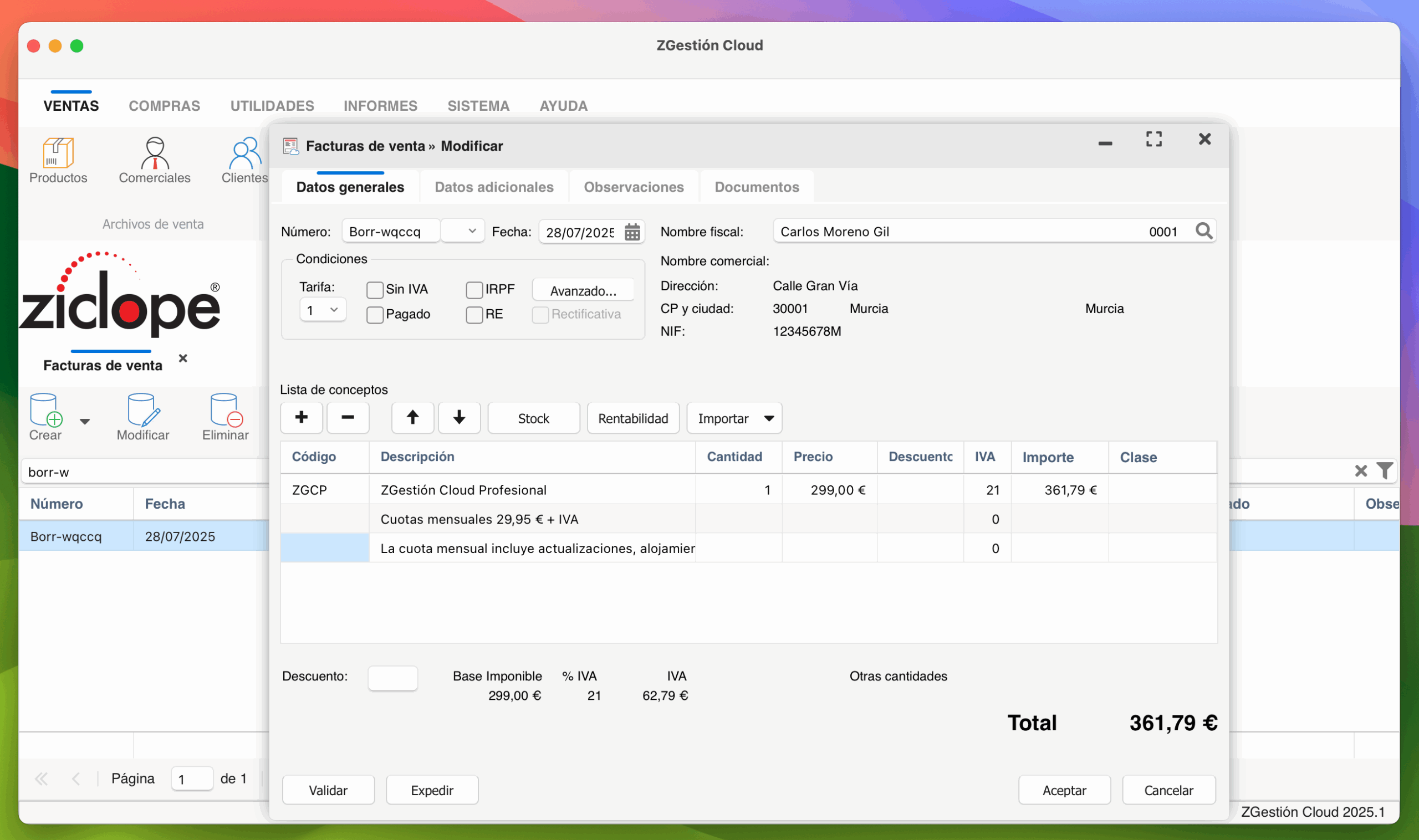The height and width of the screenshot is (840, 1419).
Task: Toggle the Rectificativa checkbox
Action: pyautogui.click(x=540, y=315)
